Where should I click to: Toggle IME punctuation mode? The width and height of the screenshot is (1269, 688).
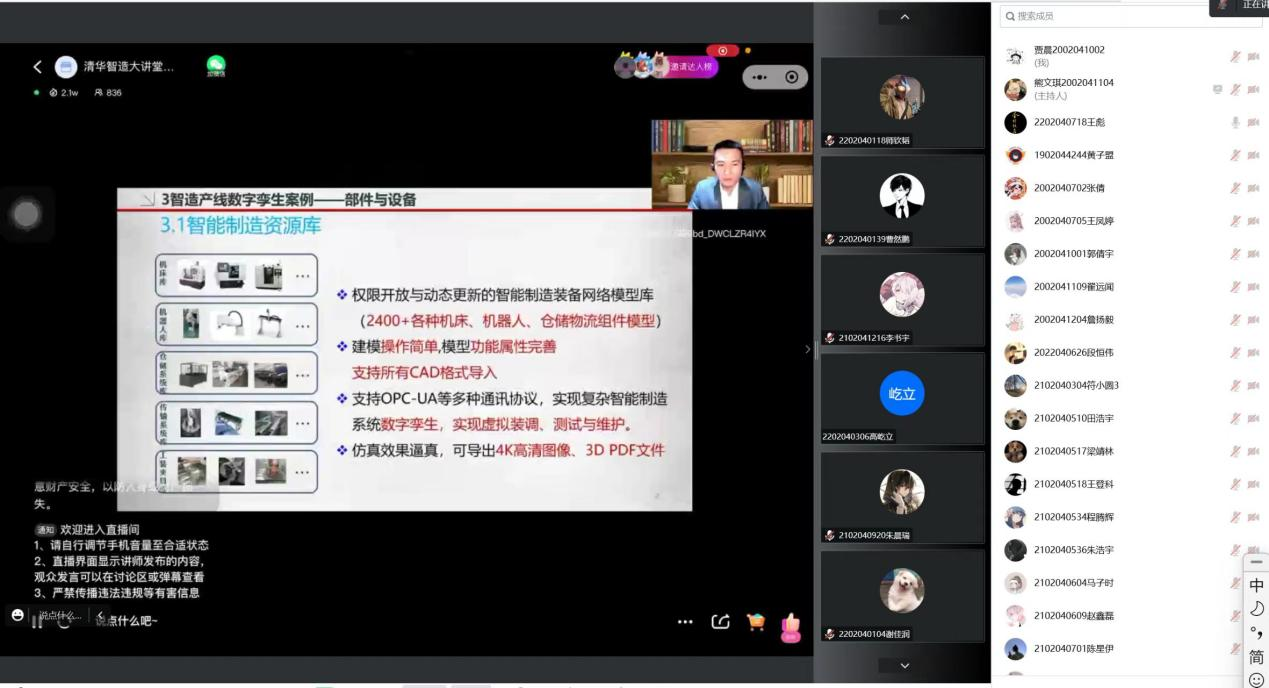pos(1257,633)
